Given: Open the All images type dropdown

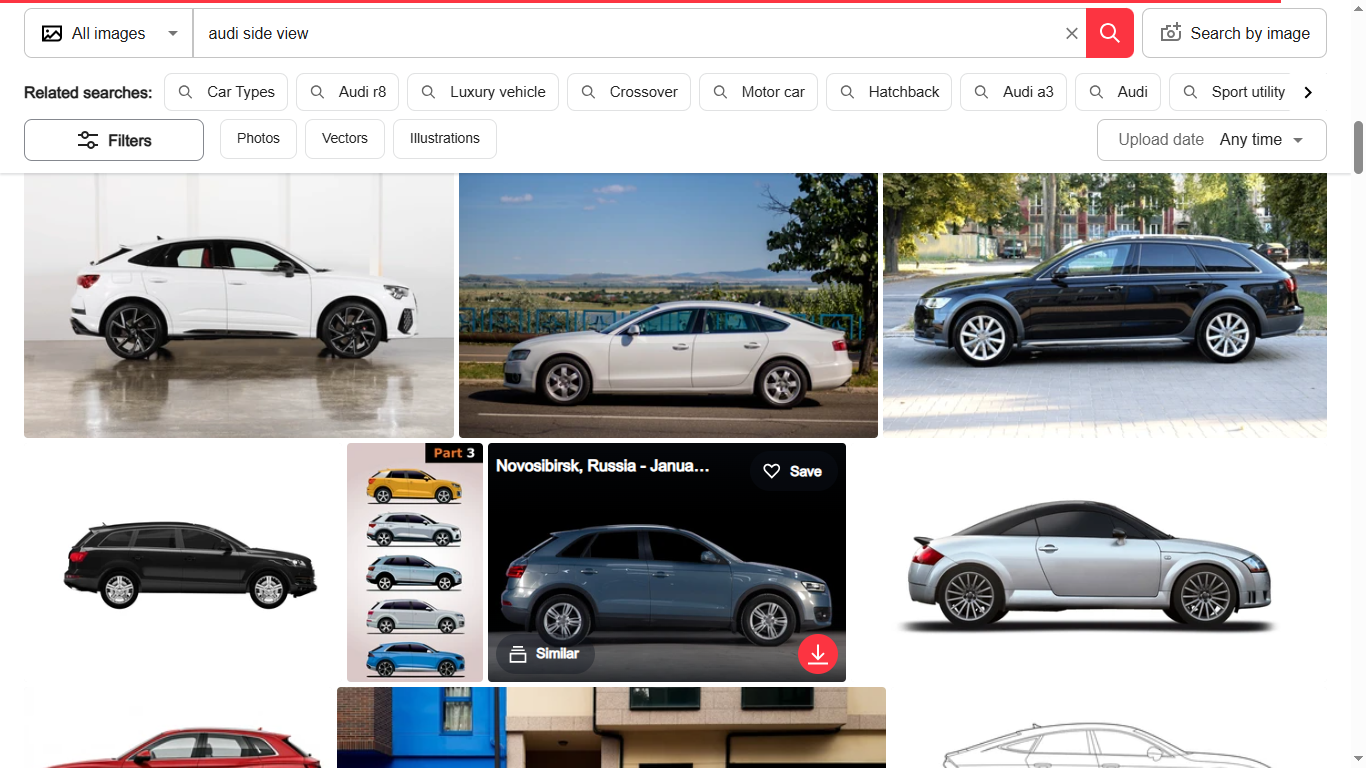Looking at the screenshot, I should tap(109, 33).
